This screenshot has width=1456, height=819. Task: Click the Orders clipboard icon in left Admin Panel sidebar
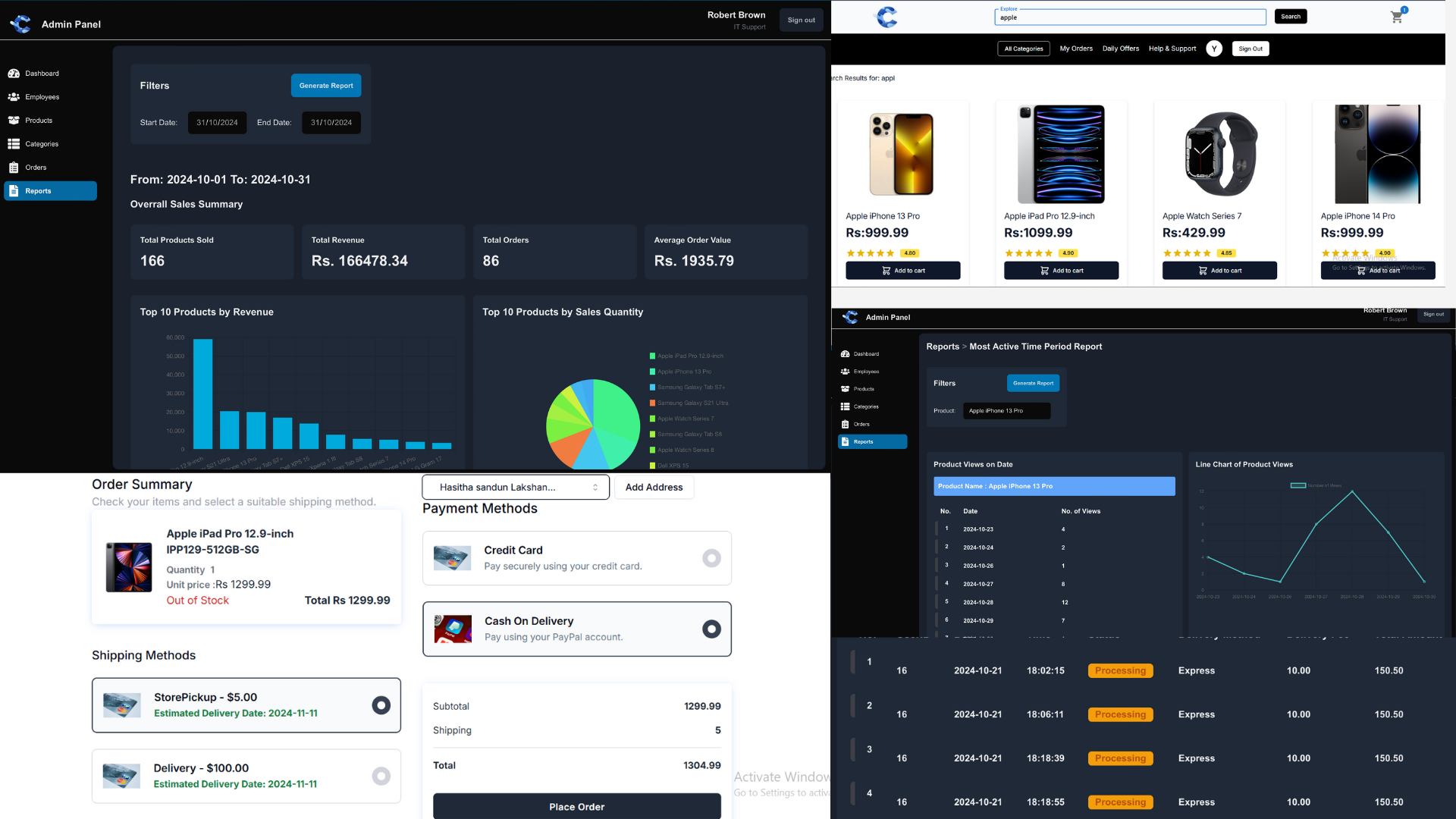pos(14,168)
